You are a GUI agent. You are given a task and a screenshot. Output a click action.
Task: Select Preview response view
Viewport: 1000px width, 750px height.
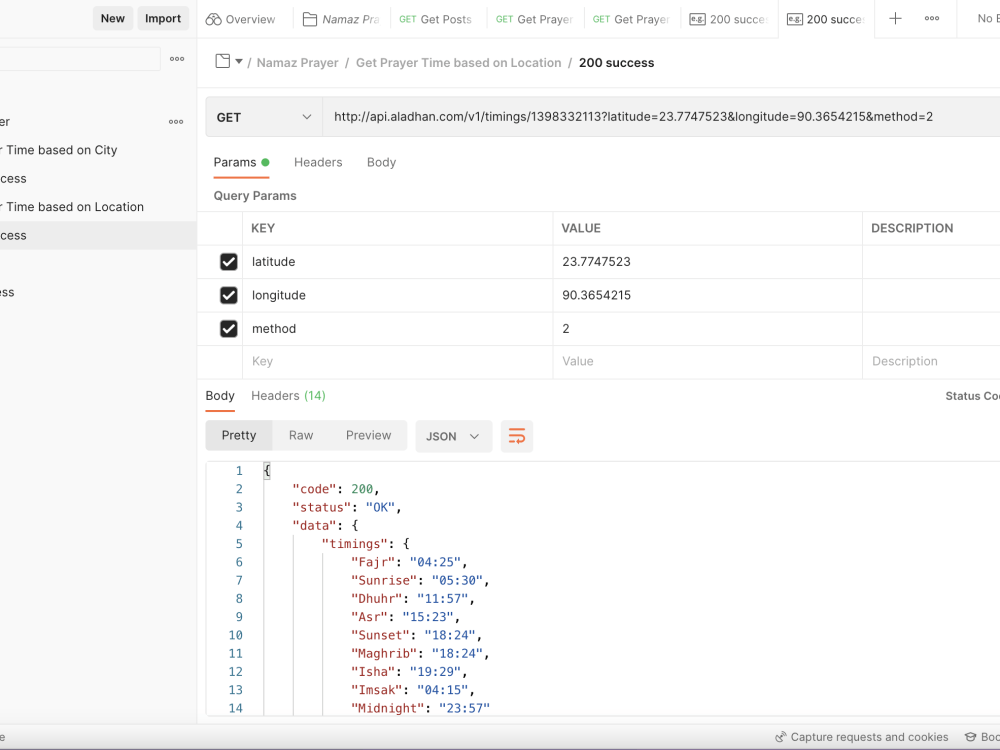[369, 436]
